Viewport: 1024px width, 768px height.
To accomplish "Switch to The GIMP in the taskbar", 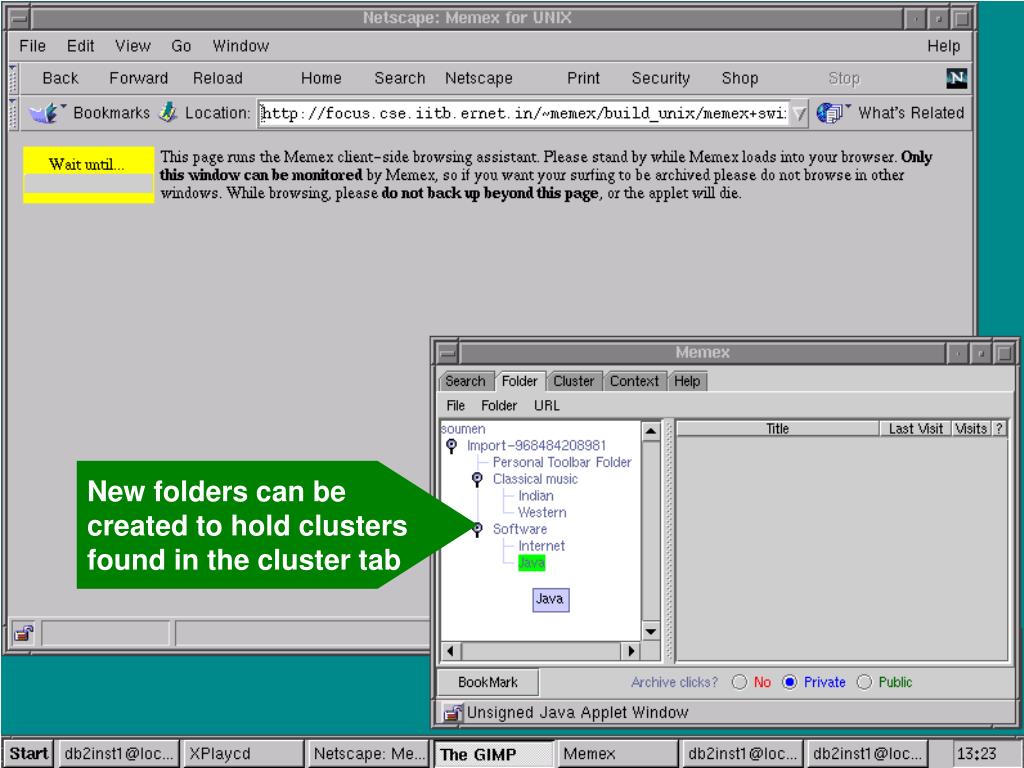I will coord(493,754).
